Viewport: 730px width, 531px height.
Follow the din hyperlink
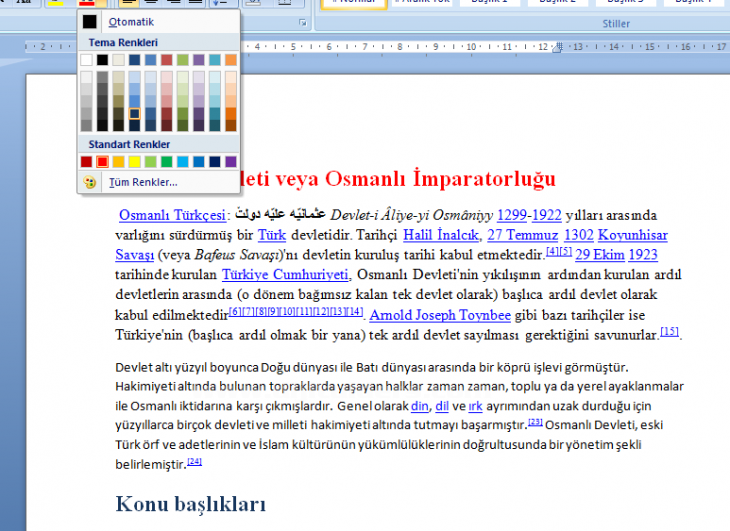click(419, 406)
